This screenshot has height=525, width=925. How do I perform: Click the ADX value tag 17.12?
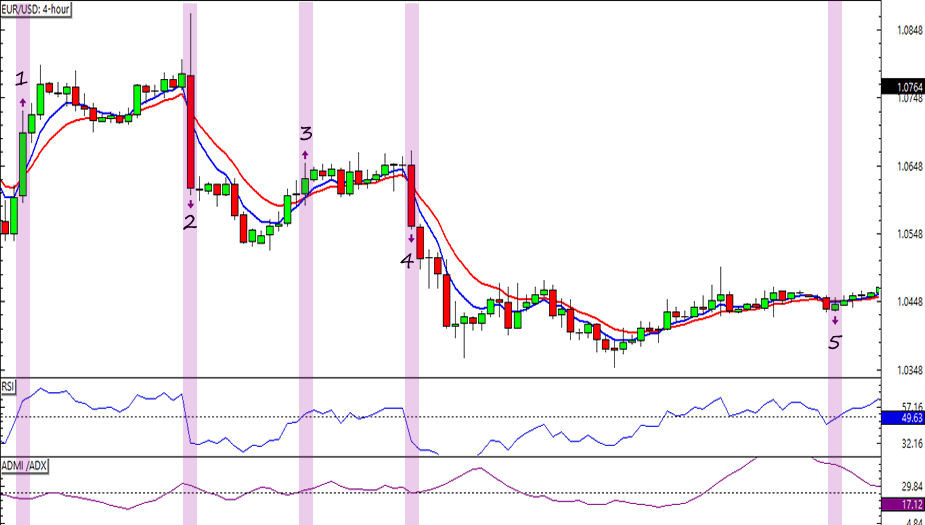(x=903, y=505)
